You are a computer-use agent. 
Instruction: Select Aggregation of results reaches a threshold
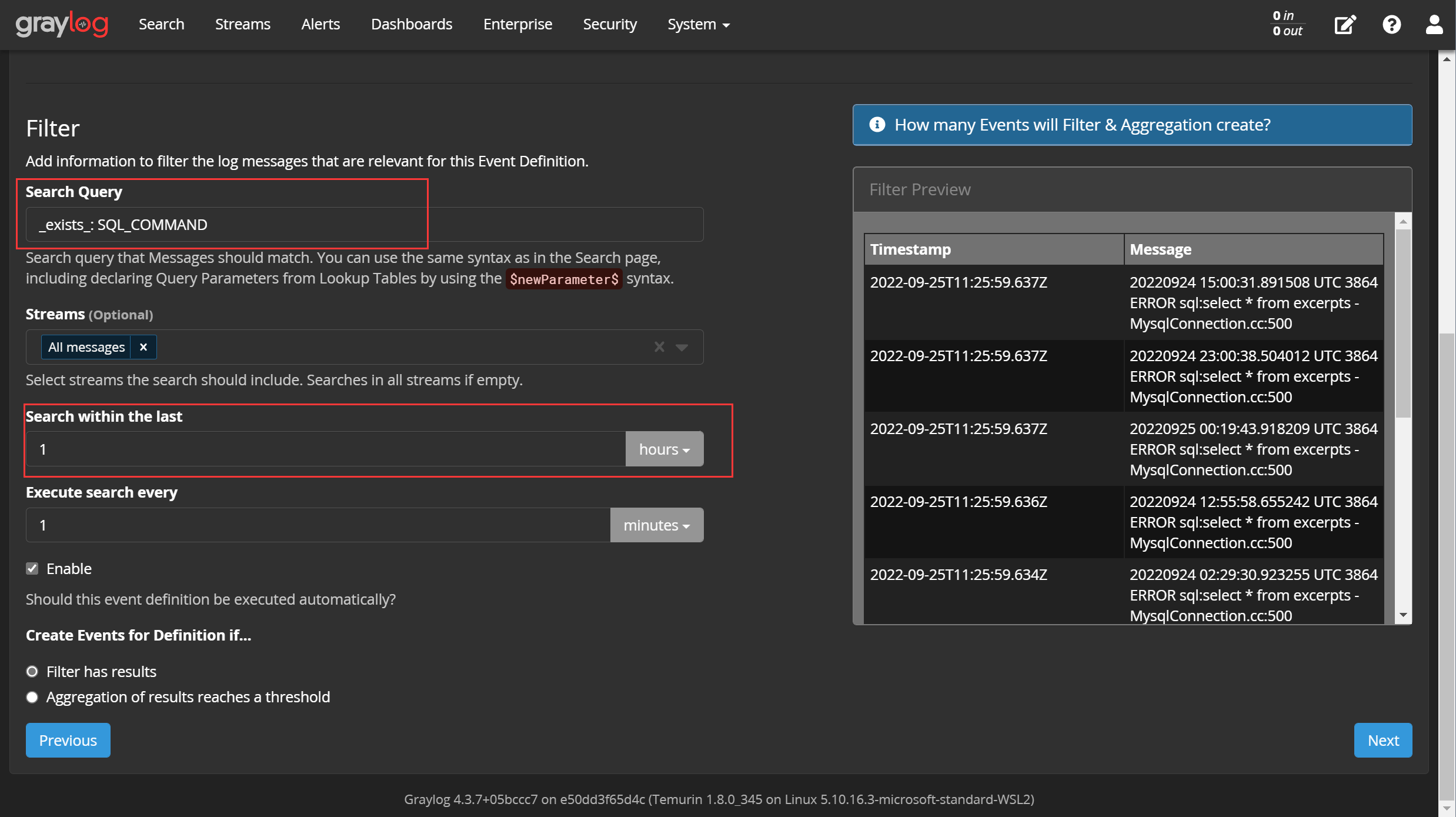[32, 697]
